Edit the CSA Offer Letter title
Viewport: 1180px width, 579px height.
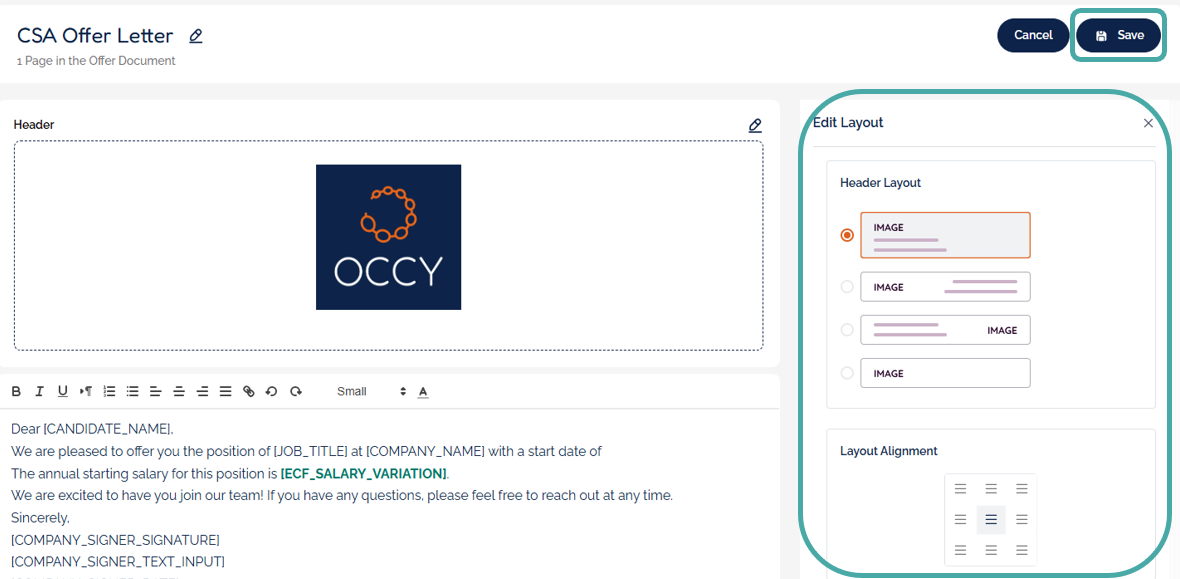[196, 35]
